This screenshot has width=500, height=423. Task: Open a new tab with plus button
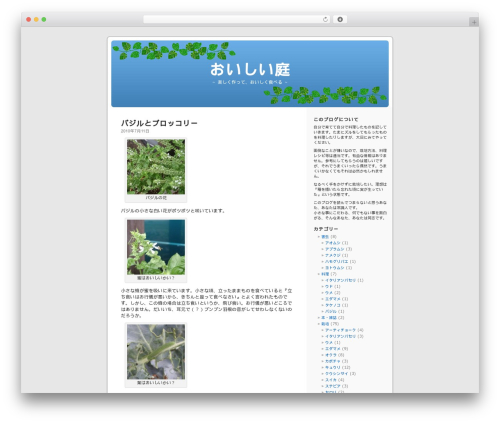[474, 22]
